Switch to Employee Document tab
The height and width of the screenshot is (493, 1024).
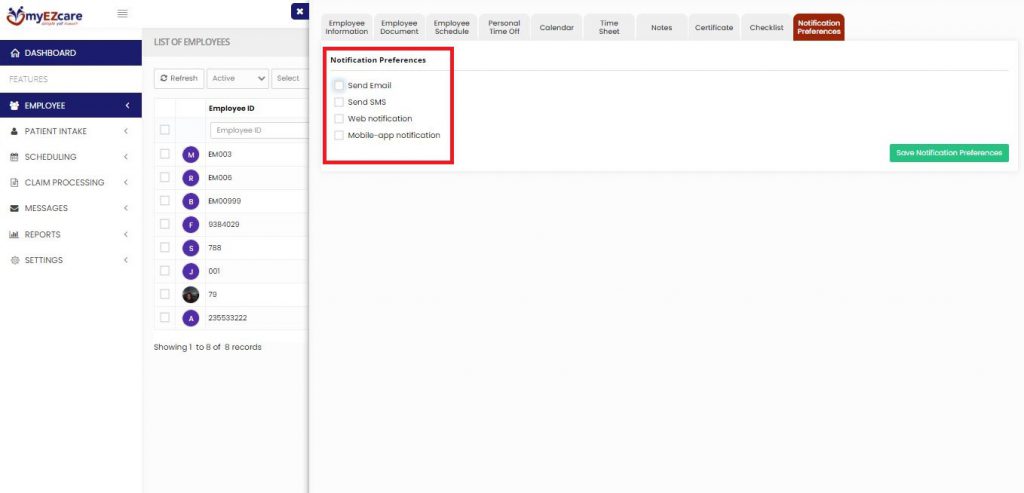[x=399, y=27]
